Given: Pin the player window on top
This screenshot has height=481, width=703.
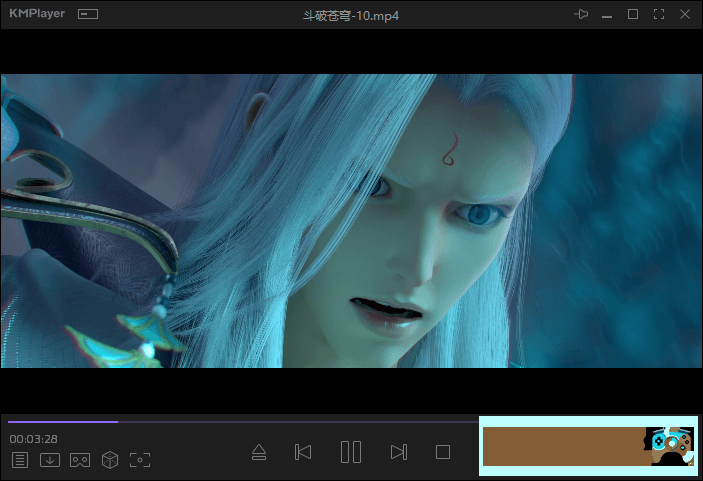Looking at the screenshot, I should (581, 14).
